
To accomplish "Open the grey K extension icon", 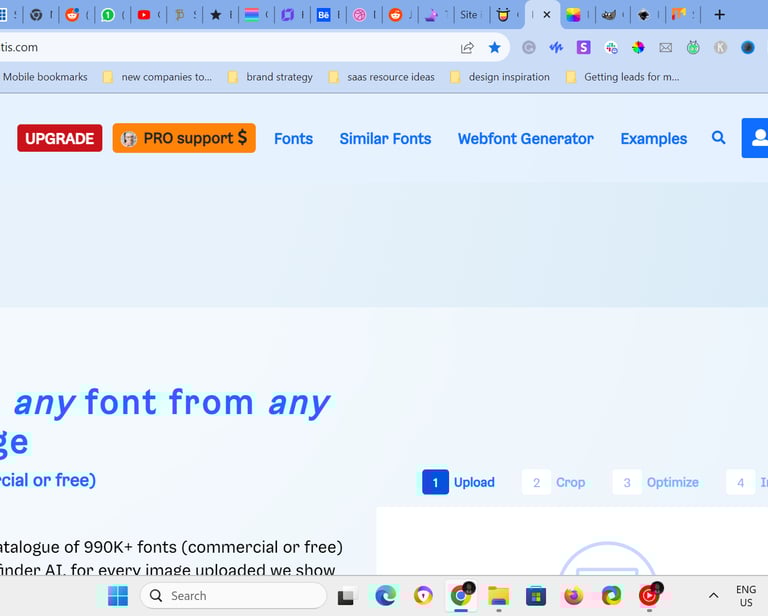I will point(720,47).
